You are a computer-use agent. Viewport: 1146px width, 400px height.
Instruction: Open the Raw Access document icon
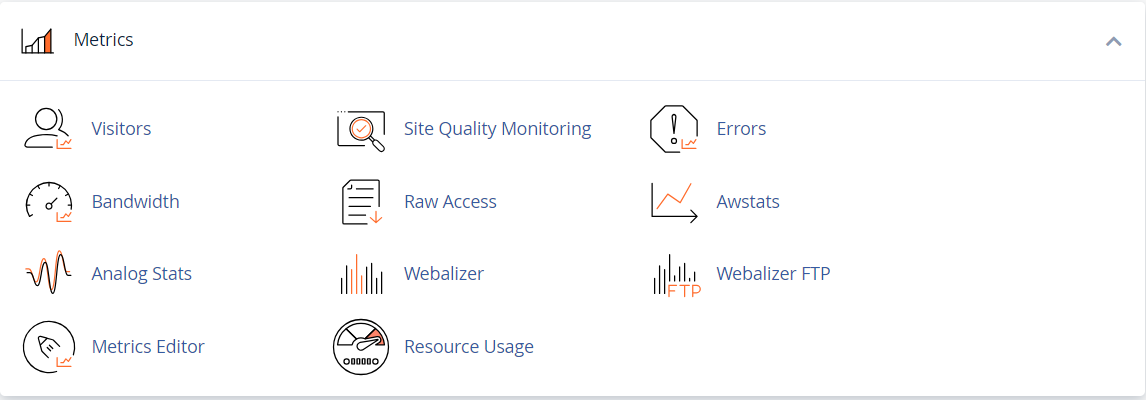(x=361, y=202)
